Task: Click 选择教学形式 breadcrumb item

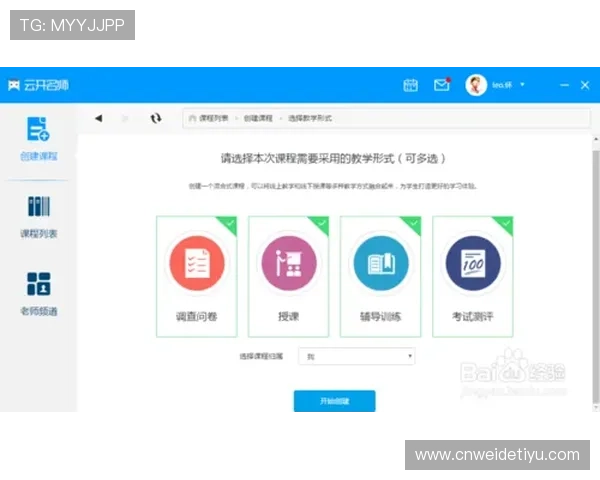Action: click(x=310, y=118)
